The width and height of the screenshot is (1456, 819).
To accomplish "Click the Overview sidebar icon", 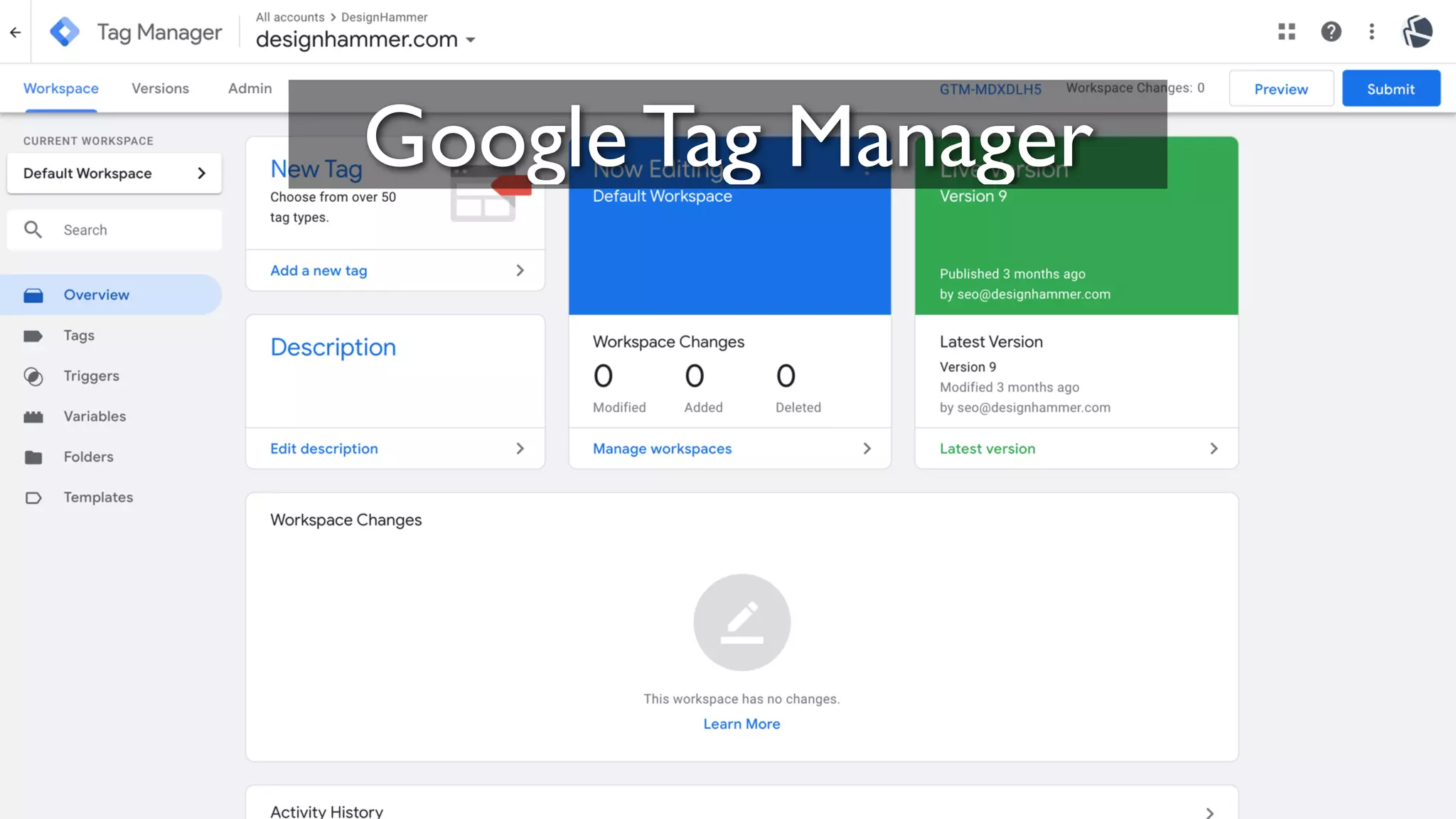I will pos(33,295).
